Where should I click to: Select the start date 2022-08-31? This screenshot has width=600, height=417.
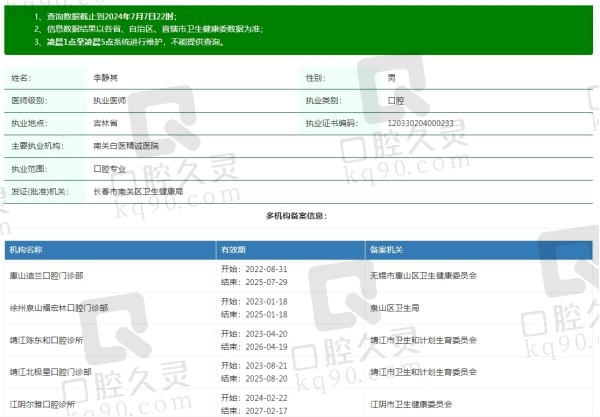point(266,269)
